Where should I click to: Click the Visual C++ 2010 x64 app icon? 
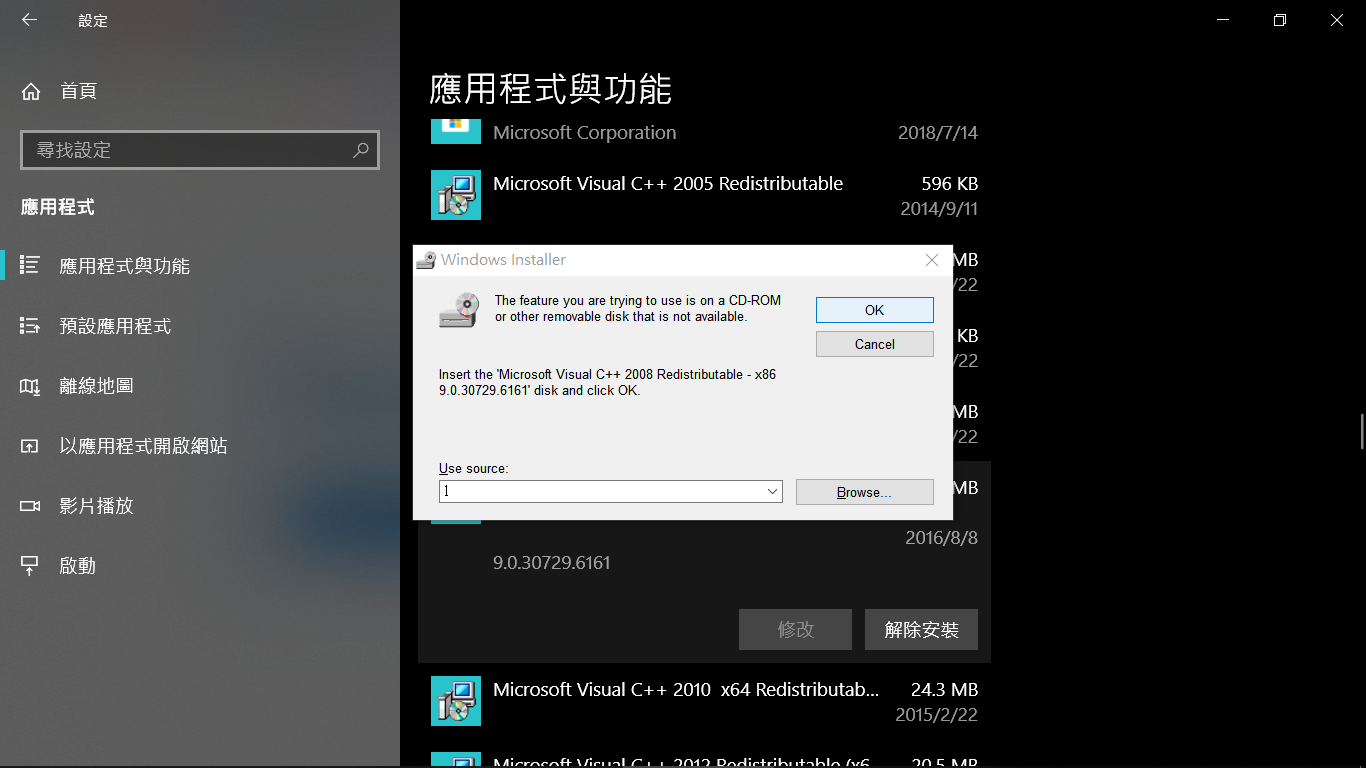point(456,701)
